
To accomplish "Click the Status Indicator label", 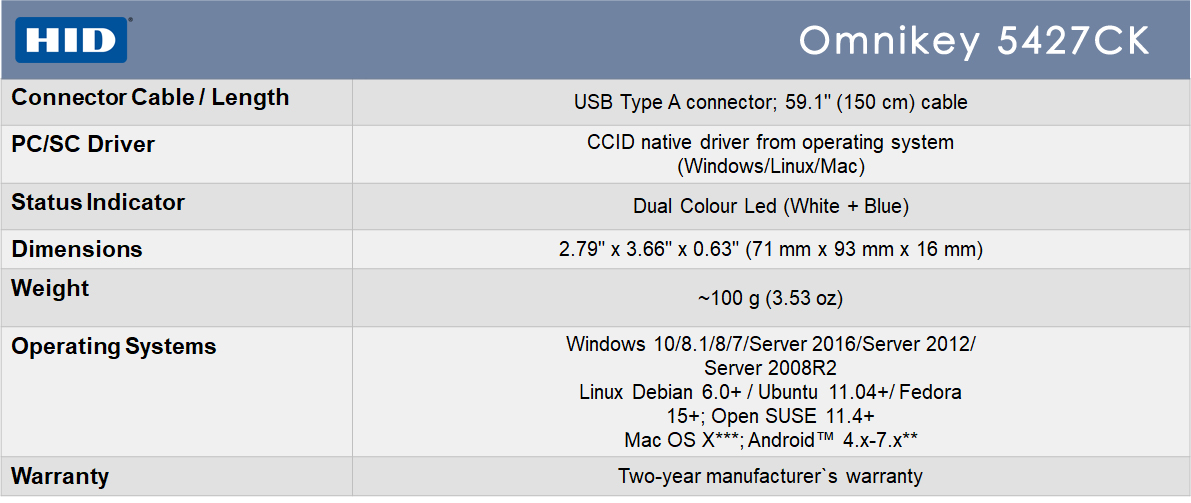I will (98, 203).
